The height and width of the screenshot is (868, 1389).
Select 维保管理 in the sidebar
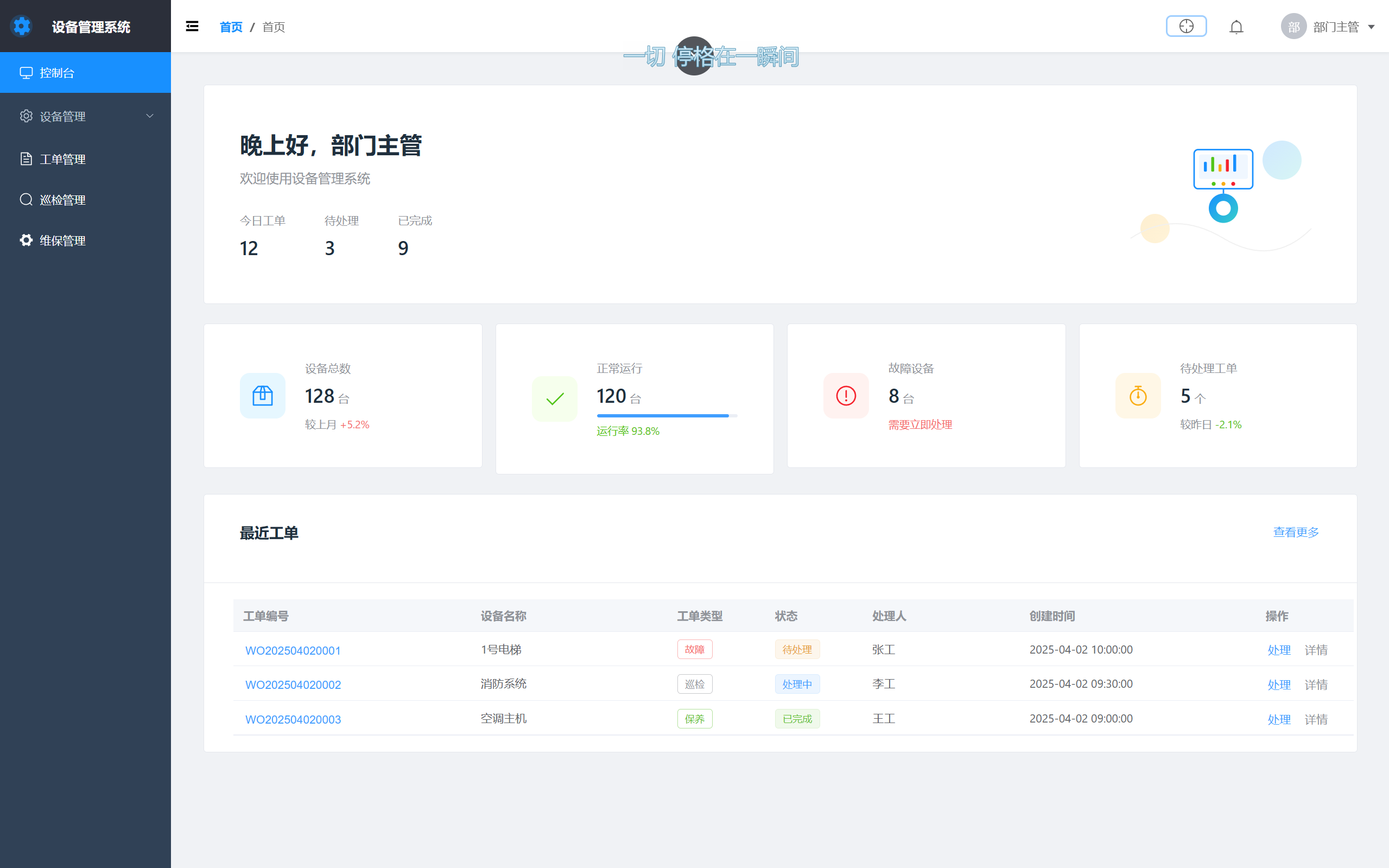[62, 240]
